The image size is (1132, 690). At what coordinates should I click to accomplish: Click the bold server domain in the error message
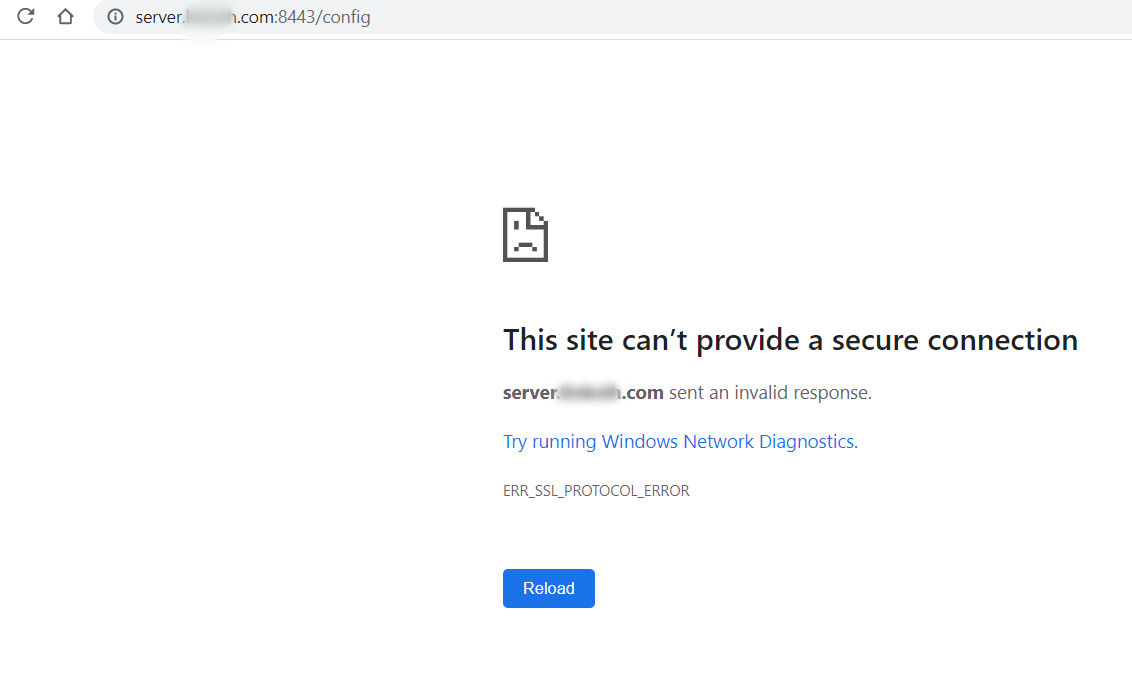[x=583, y=393]
